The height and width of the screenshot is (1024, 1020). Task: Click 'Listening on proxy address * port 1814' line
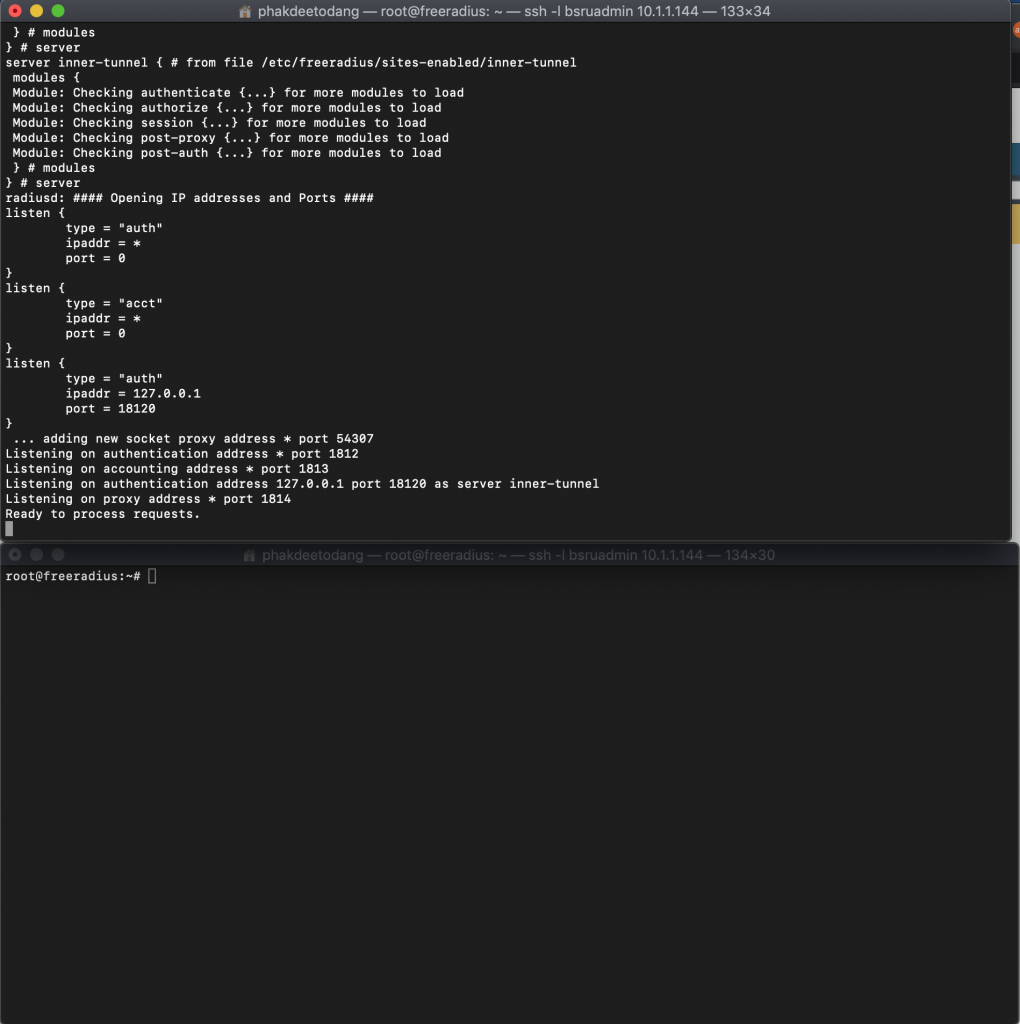pyautogui.click(x=148, y=499)
